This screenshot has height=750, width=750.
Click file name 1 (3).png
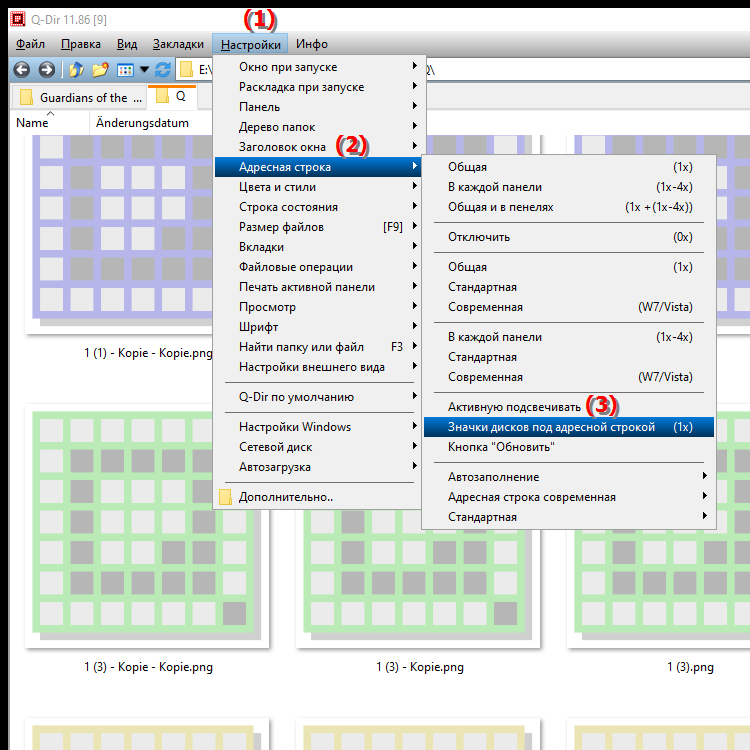coord(690,667)
